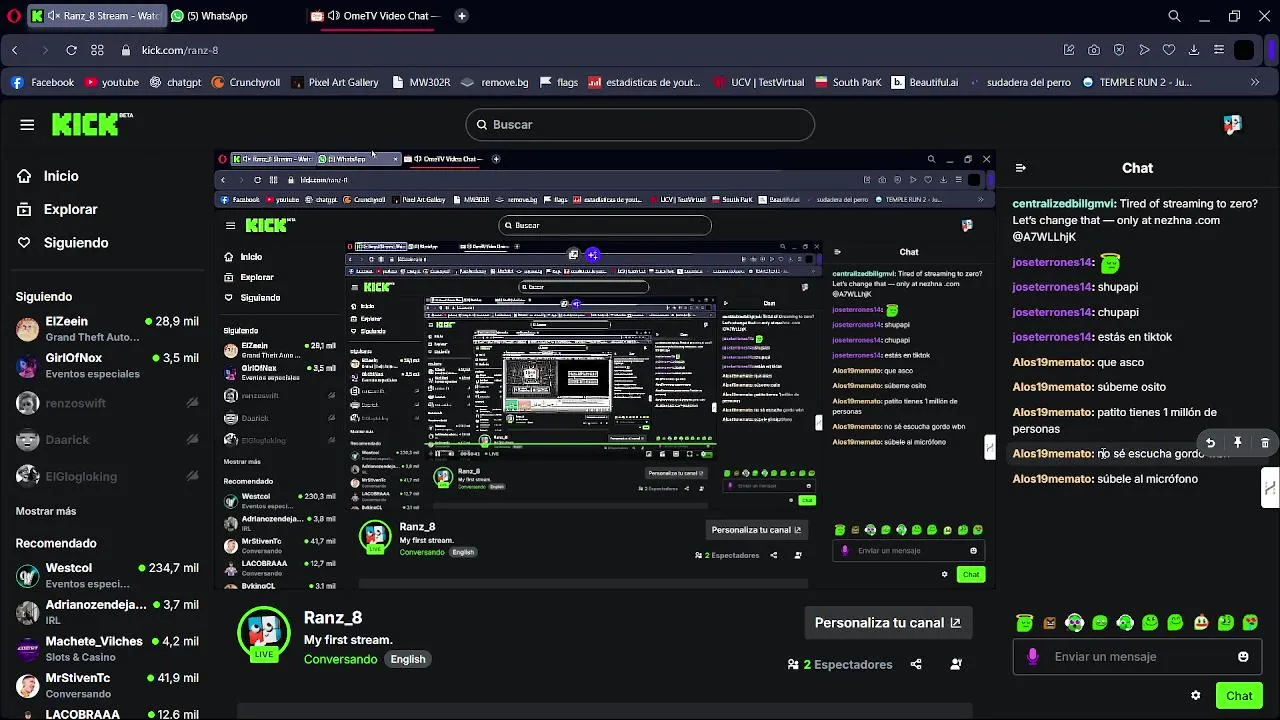The width and height of the screenshot is (1280, 720).
Task: Click the Enviar un mensaje input
Action: [x=1137, y=657]
